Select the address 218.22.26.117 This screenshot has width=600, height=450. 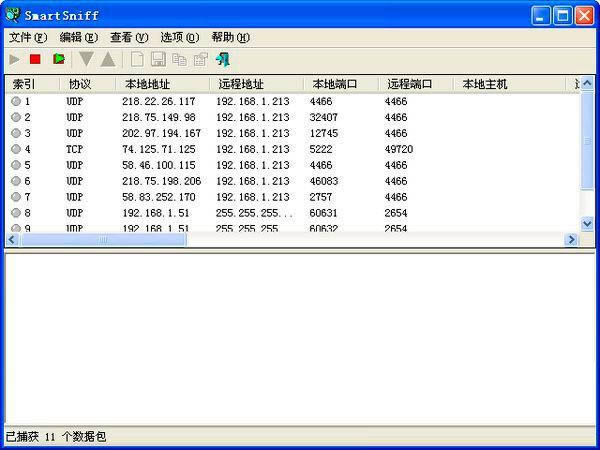click(x=159, y=101)
